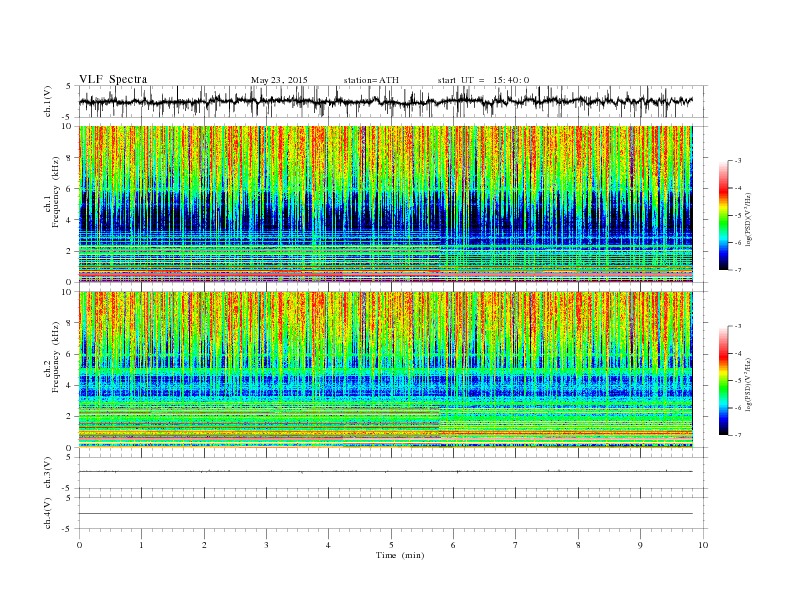Screen dimensions: 792x612
Task: Click the 'Time (min)' x-axis label
Action: tap(400, 555)
